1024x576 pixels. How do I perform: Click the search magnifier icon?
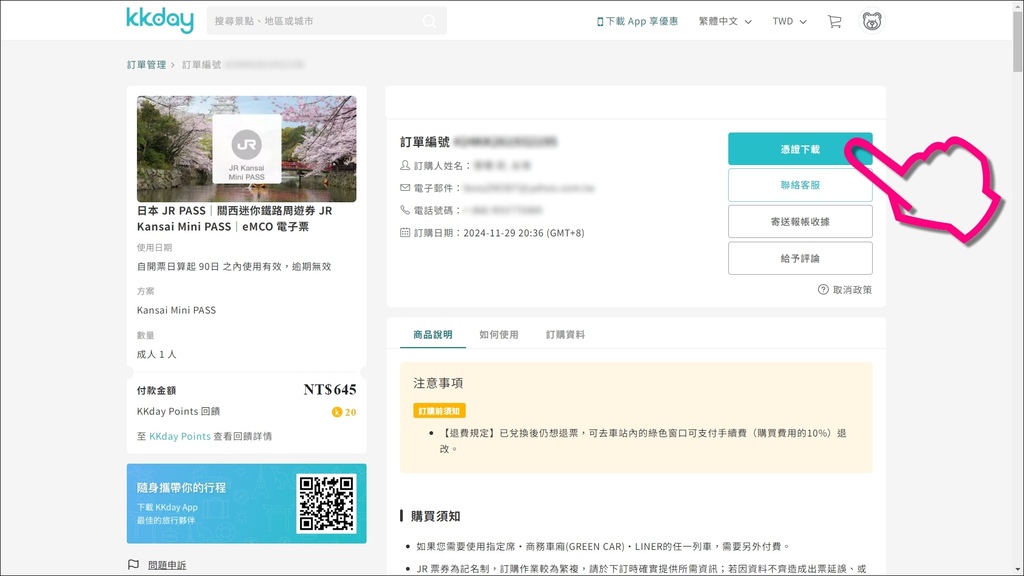(x=429, y=22)
